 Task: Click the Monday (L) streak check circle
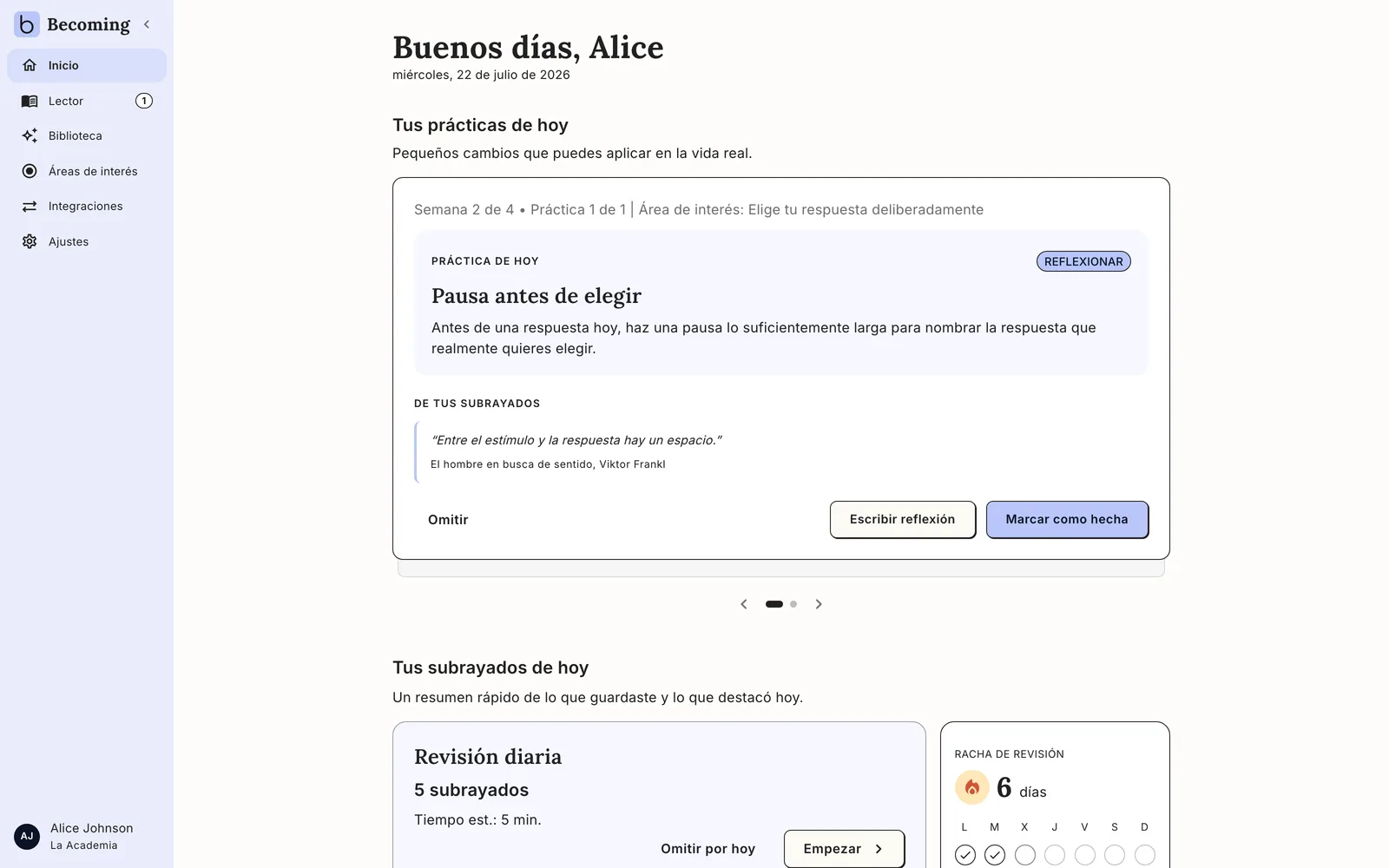coord(964,855)
